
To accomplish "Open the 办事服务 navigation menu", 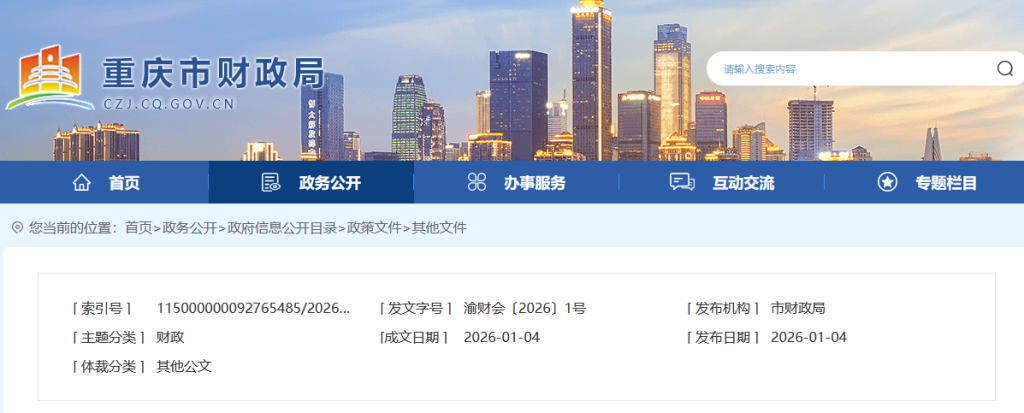I will click(x=534, y=183).
